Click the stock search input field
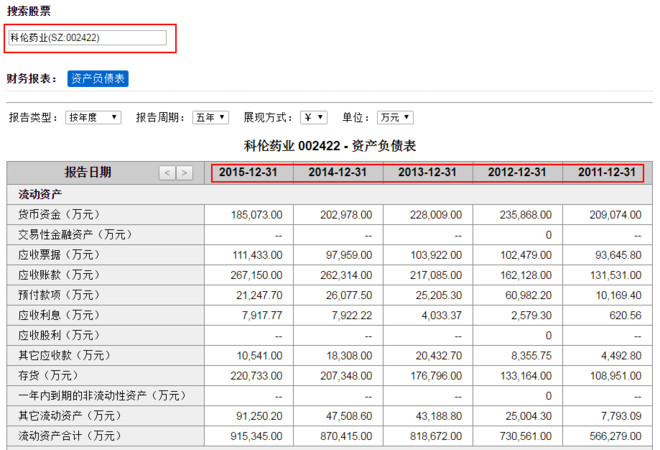This screenshot has height=450, width=660. point(88,38)
